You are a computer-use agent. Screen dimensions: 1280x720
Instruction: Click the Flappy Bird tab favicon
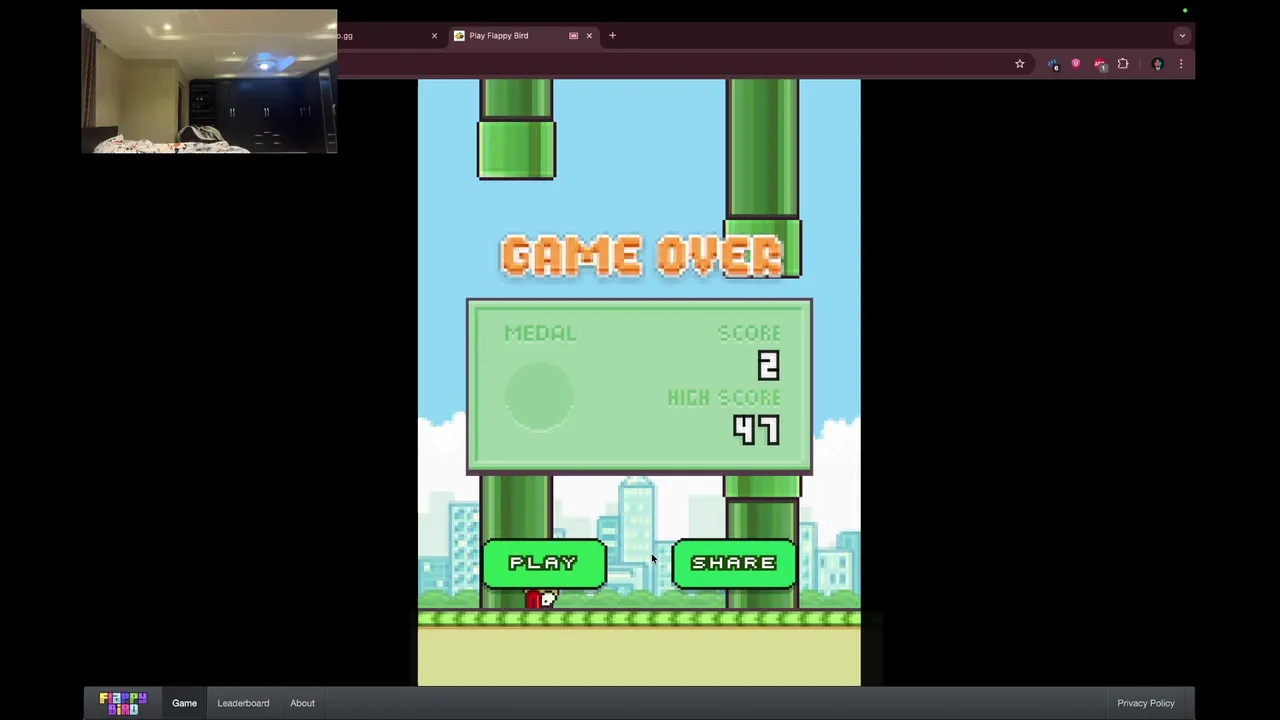tap(459, 36)
